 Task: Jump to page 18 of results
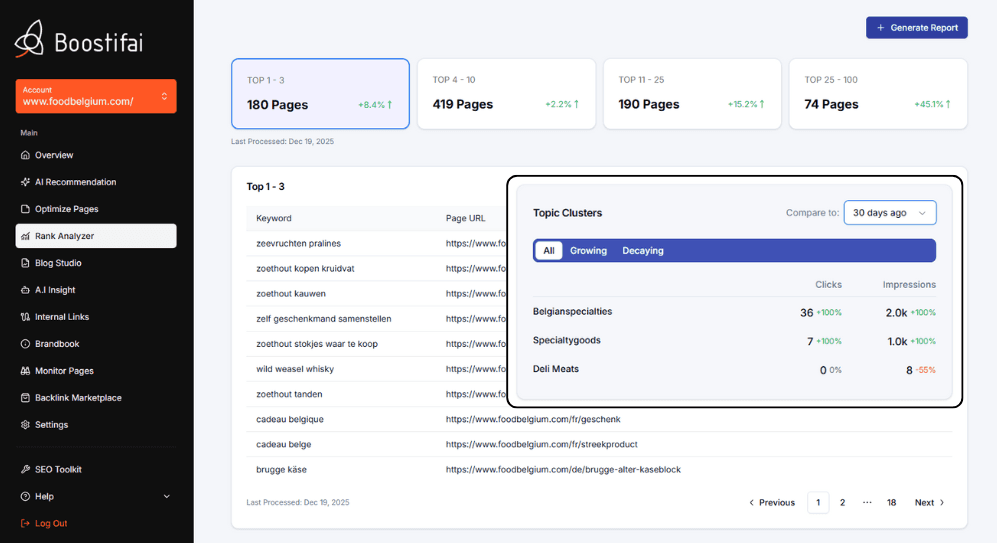pyautogui.click(x=891, y=502)
